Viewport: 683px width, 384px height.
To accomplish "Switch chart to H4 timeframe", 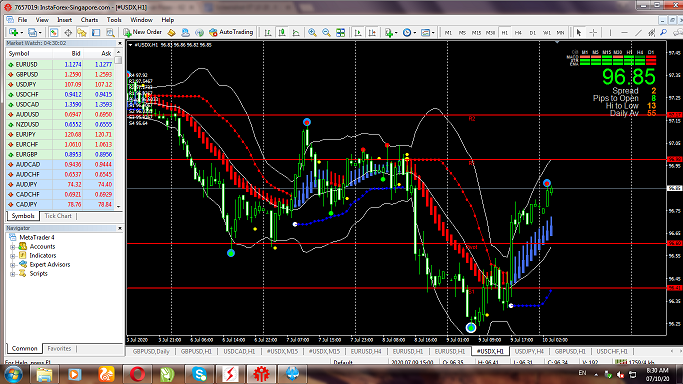I will coord(518,33).
